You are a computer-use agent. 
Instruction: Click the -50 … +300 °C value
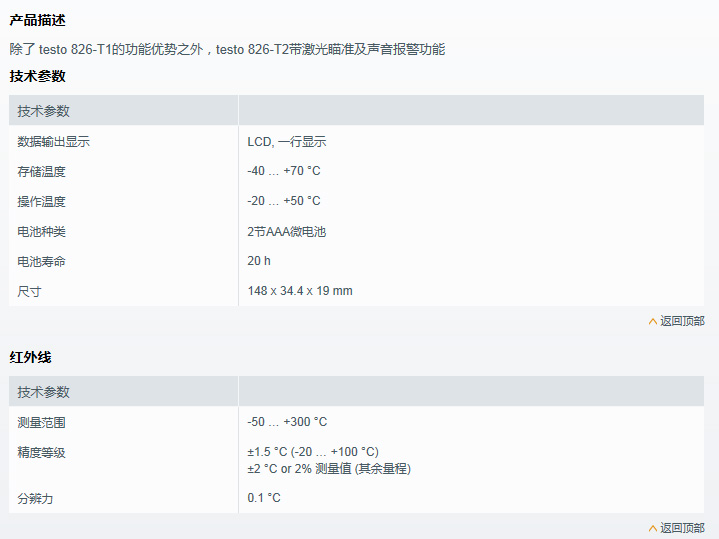pyautogui.click(x=287, y=423)
